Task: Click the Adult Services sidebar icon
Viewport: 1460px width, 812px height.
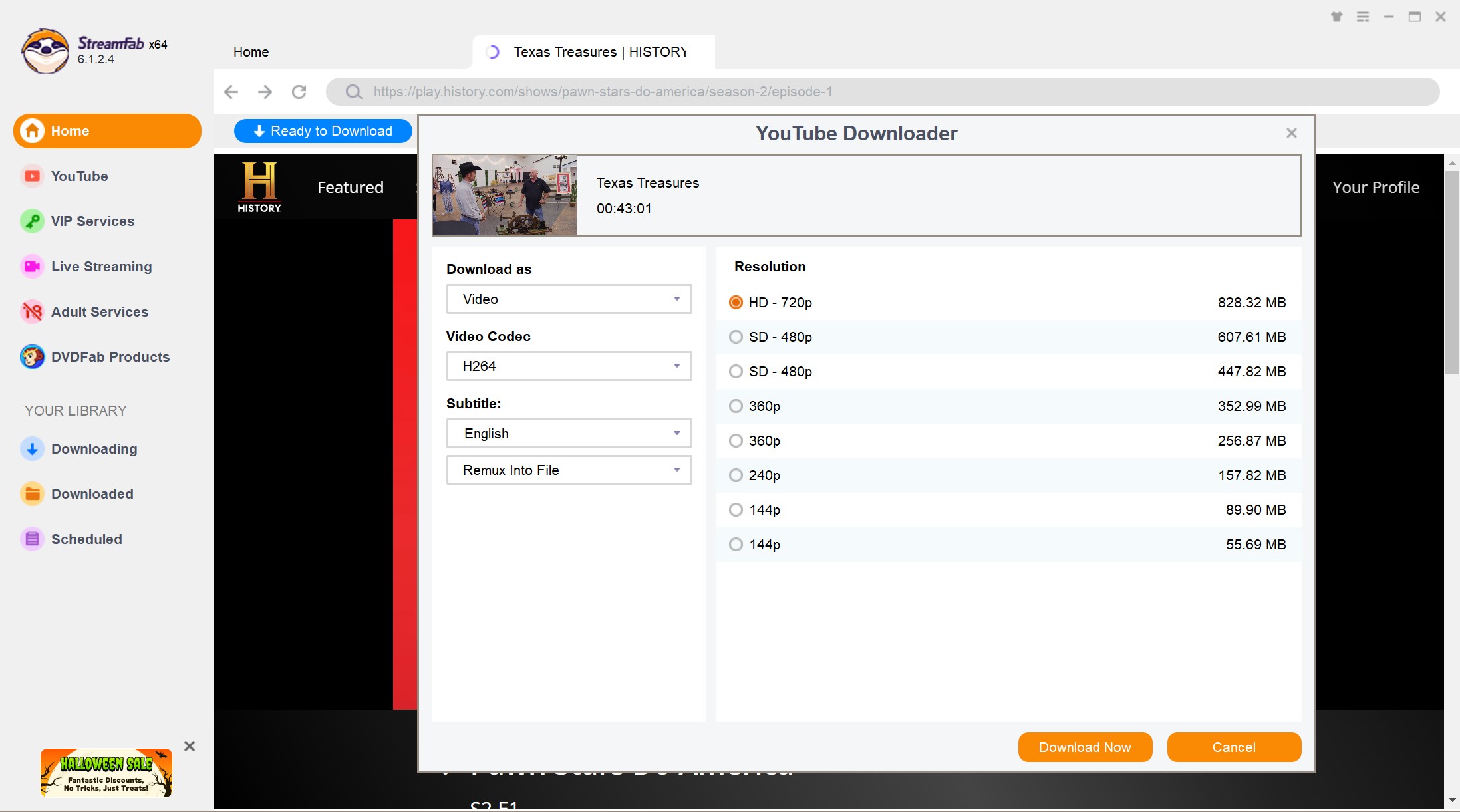Action: [32, 312]
